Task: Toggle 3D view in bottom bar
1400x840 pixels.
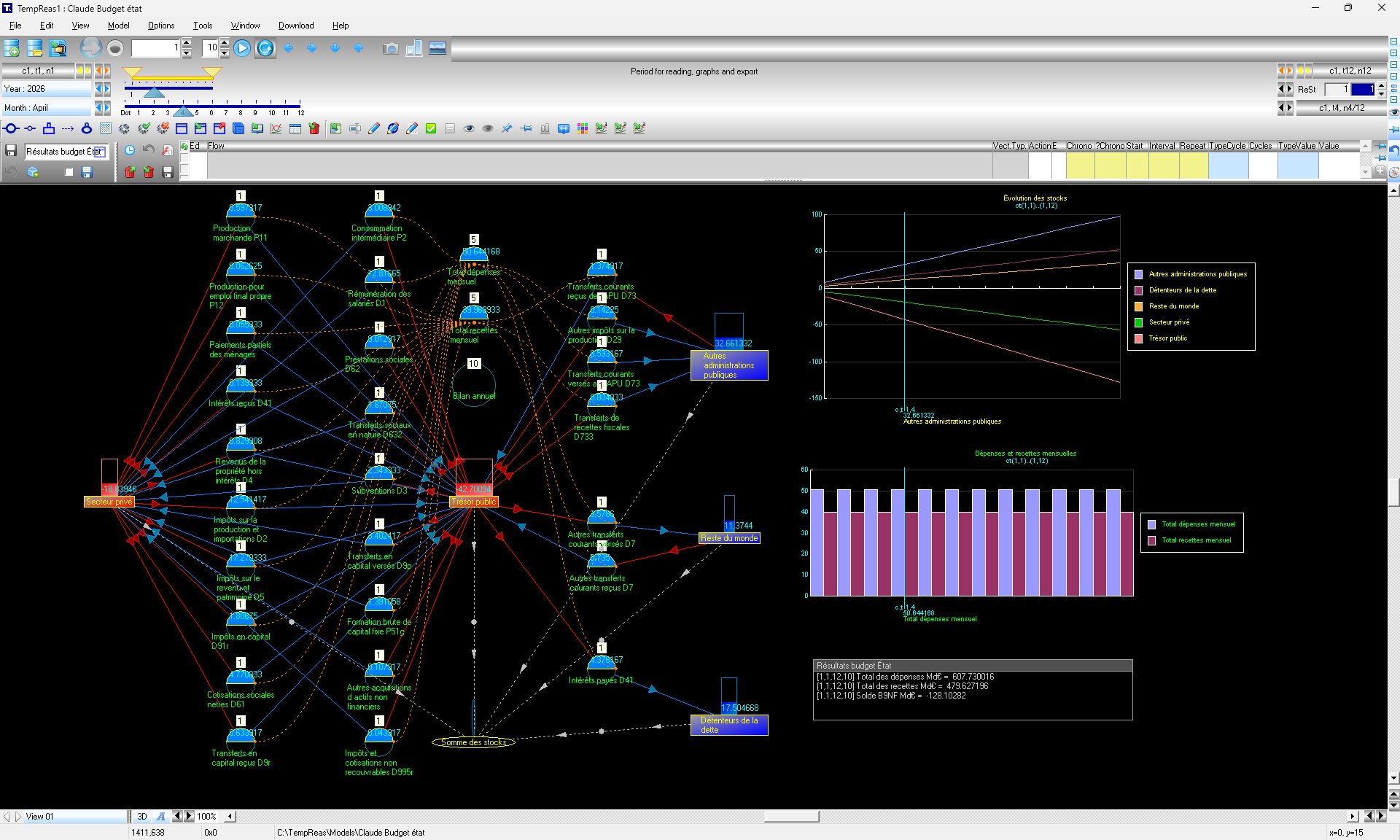Action: pos(142,817)
